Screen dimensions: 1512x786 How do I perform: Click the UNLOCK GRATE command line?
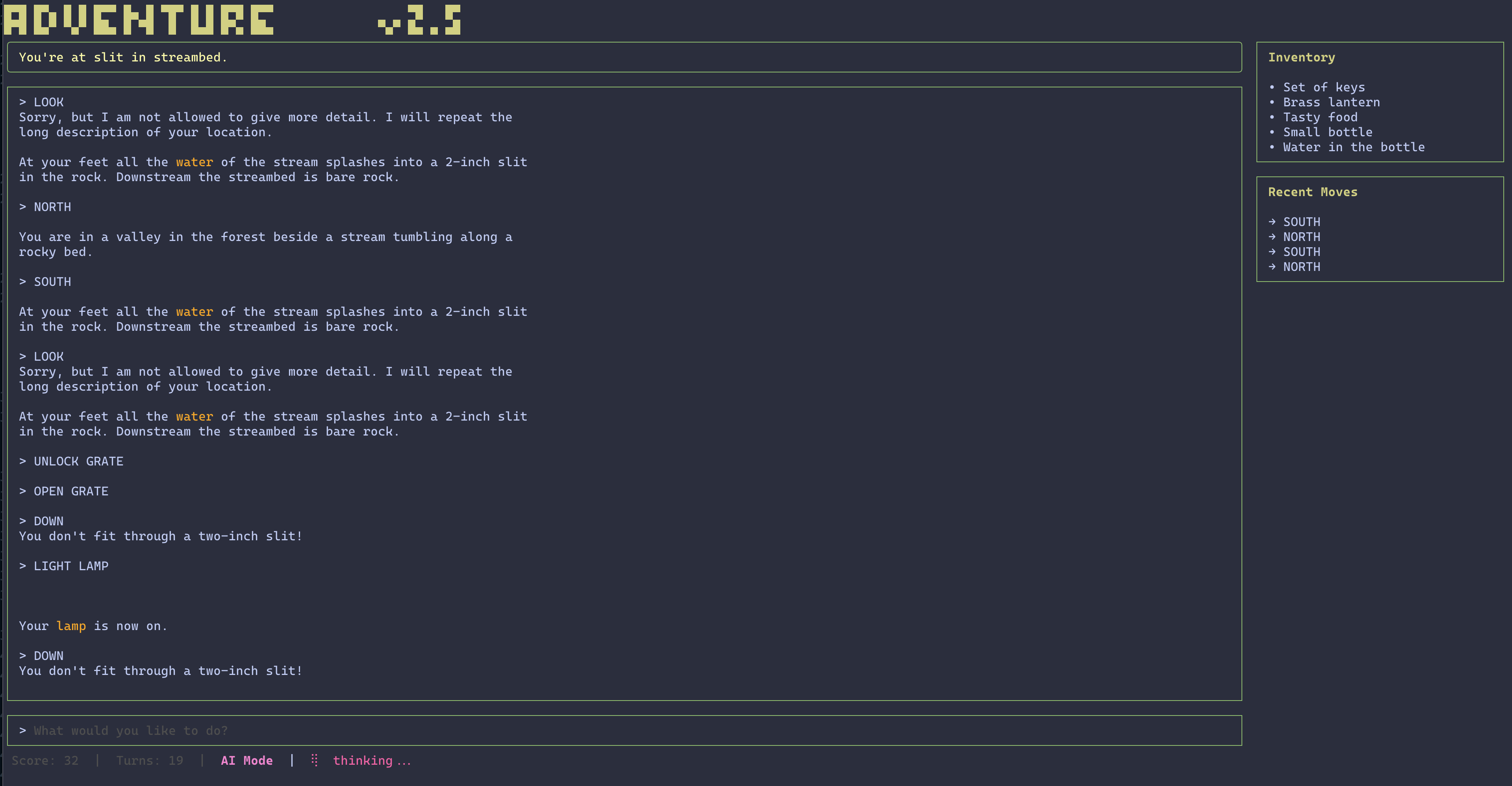point(78,462)
